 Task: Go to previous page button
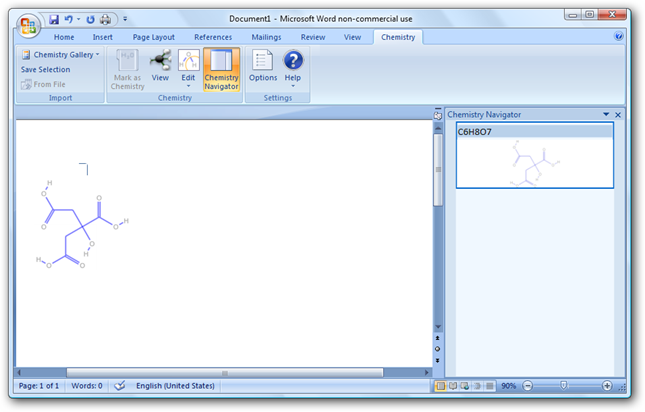pos(438,338)
